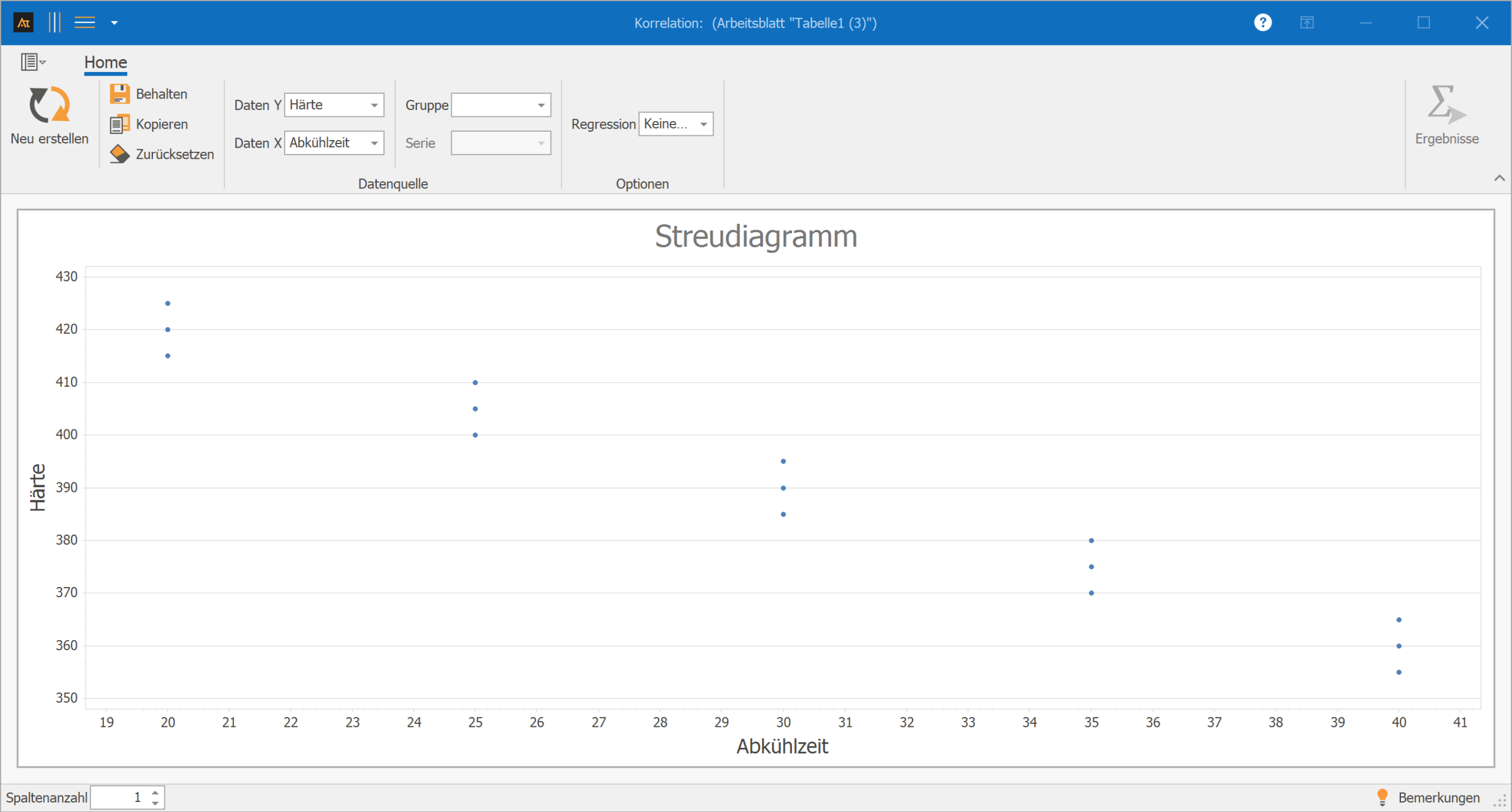Image resolution: width=1512 pixels, height=812 pixels.
Task: Open the quick access toolbar dropdown arrow
Action: (115, 23)
